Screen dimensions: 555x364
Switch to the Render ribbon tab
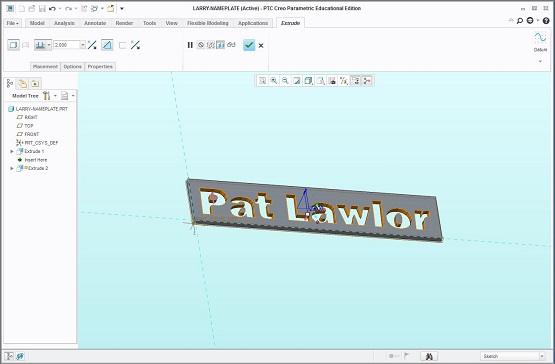pos(124,23)
